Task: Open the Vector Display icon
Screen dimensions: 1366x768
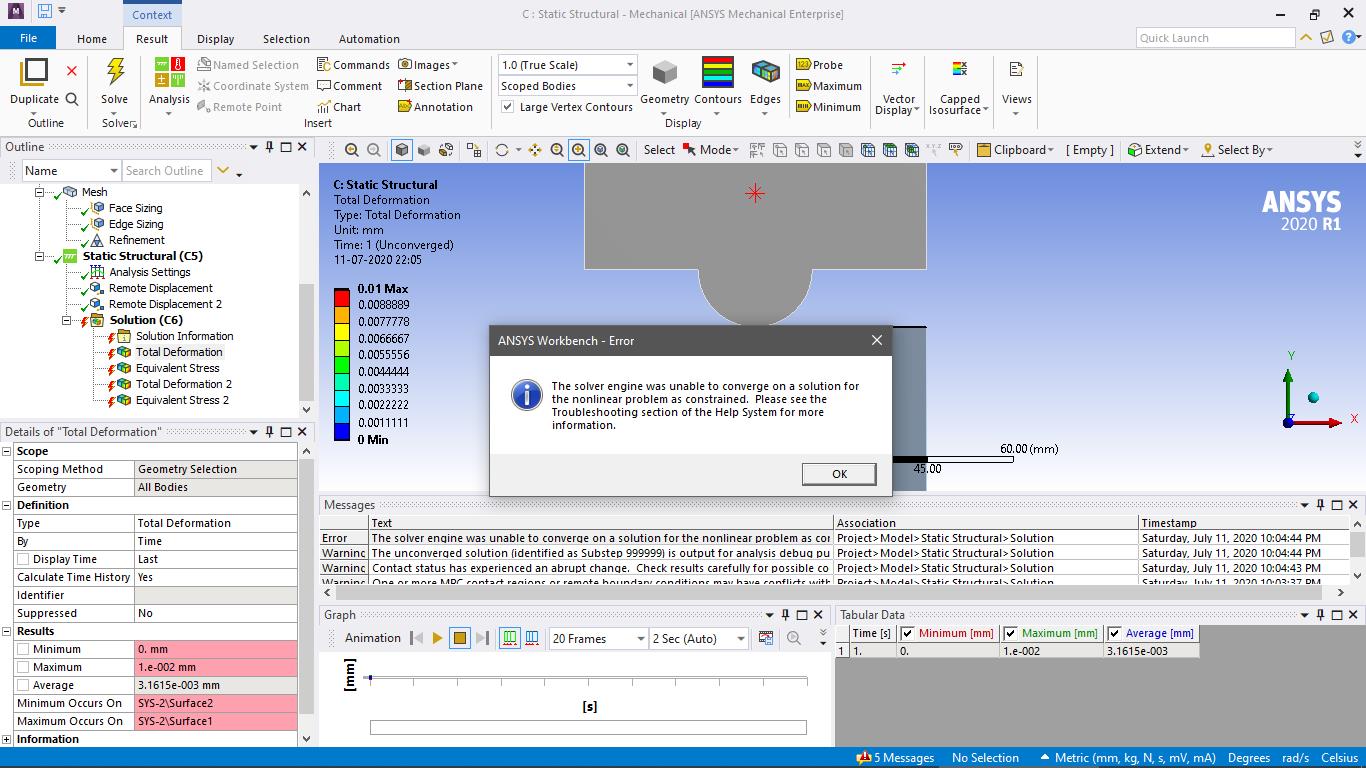Action: tap(898, 70)
